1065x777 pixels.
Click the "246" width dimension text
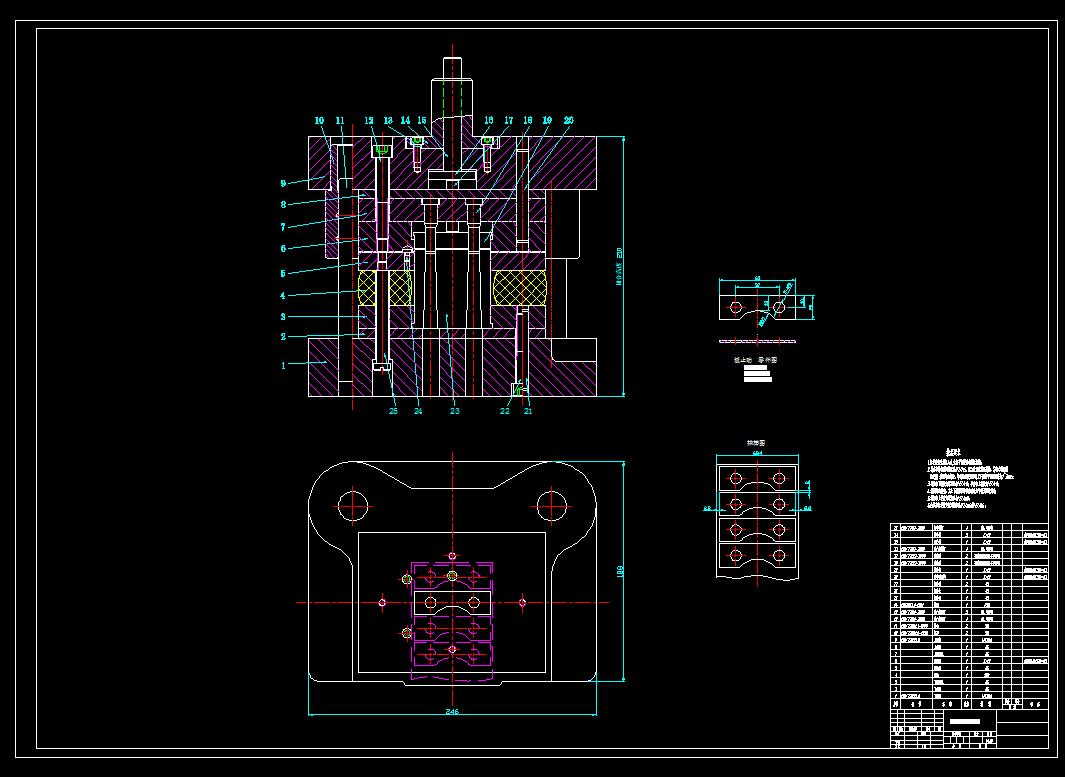(x=452, y=712)
